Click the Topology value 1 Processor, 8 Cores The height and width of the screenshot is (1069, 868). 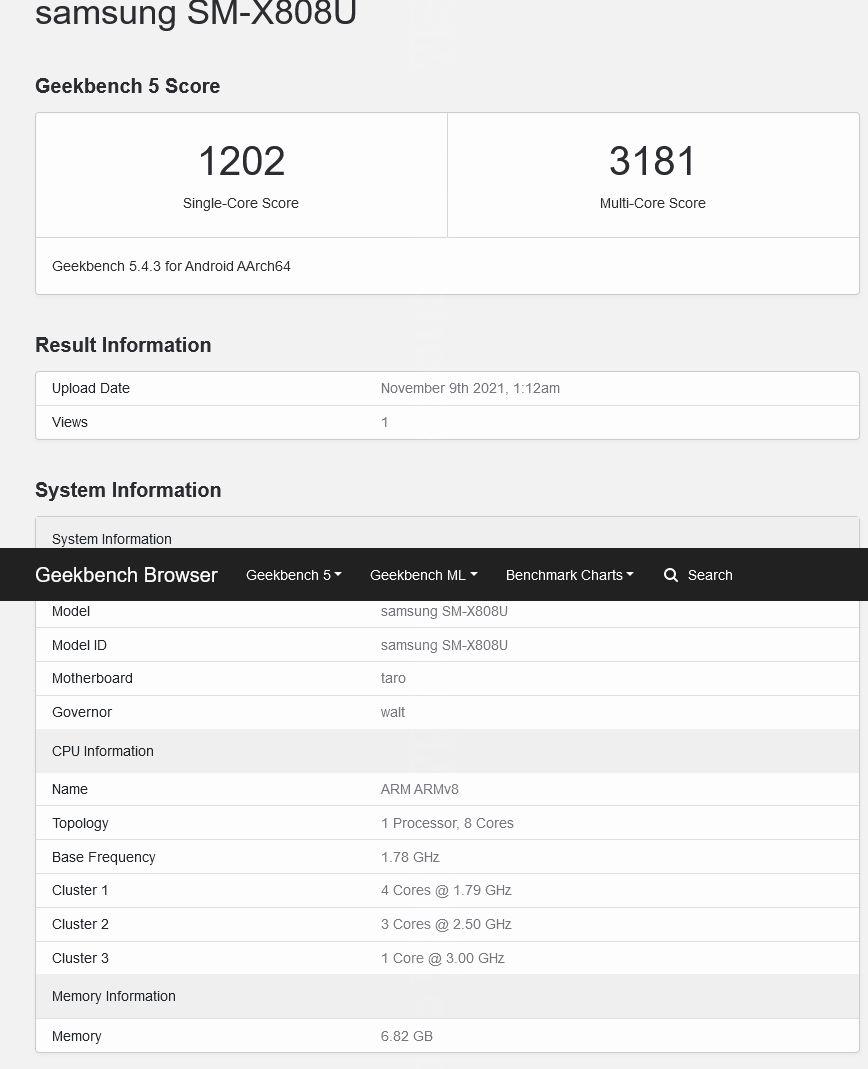pyautogui.click(x=447, y=823)
